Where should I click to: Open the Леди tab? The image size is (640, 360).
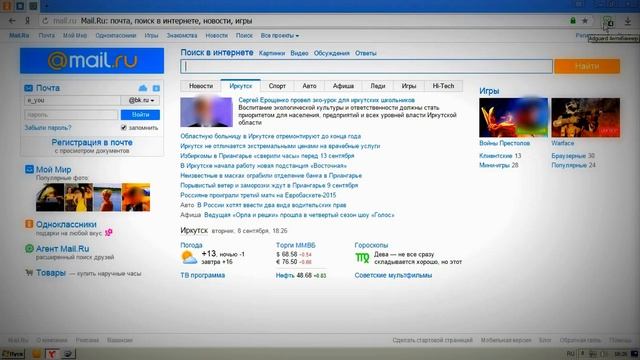(378, 86)
